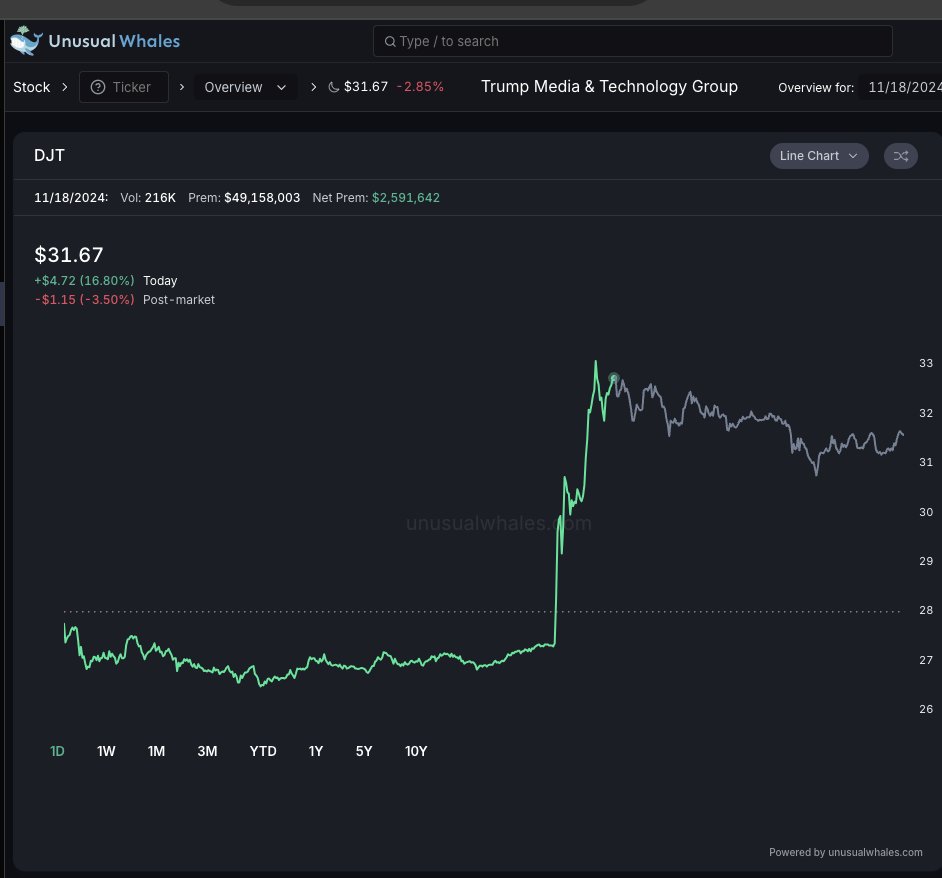Click the large $31.67 price
This screenshot has height=878, width=942.
(x=68, y=255)
